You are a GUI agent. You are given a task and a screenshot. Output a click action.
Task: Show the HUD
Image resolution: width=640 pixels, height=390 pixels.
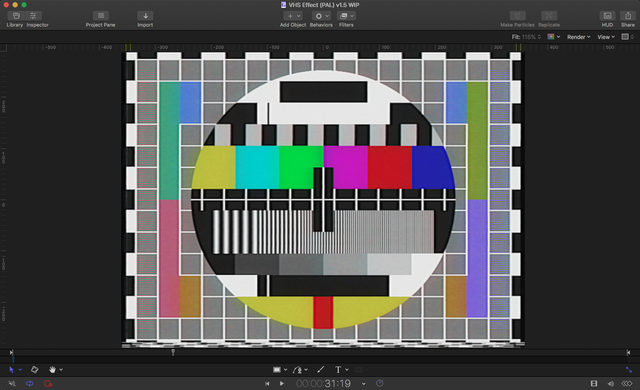pos(607,16)
